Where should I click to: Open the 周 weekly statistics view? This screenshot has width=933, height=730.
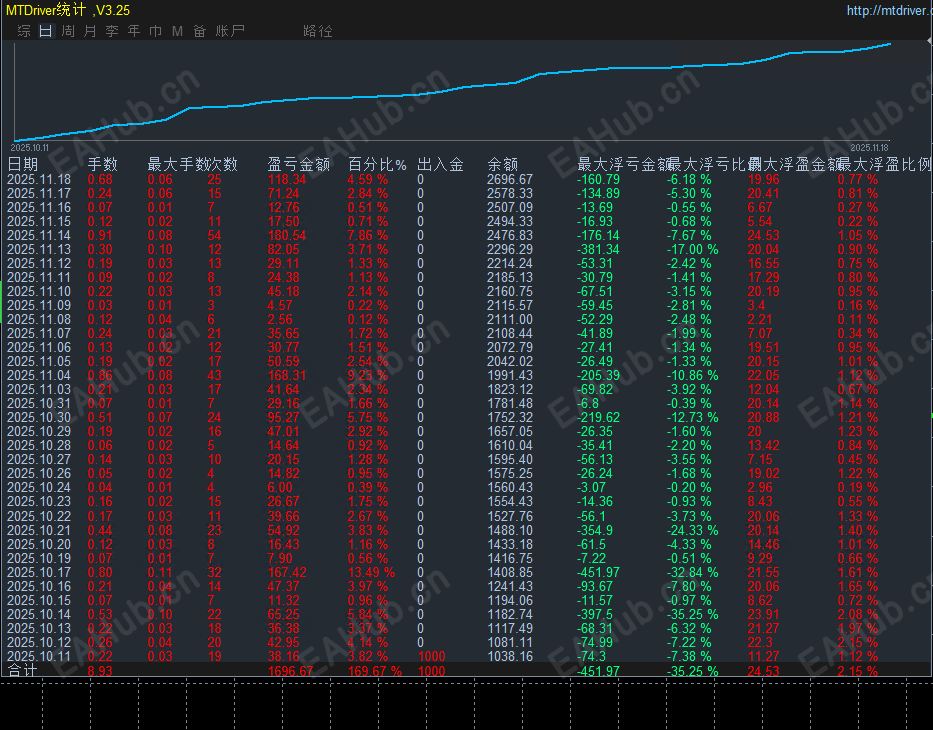point(67,31)
